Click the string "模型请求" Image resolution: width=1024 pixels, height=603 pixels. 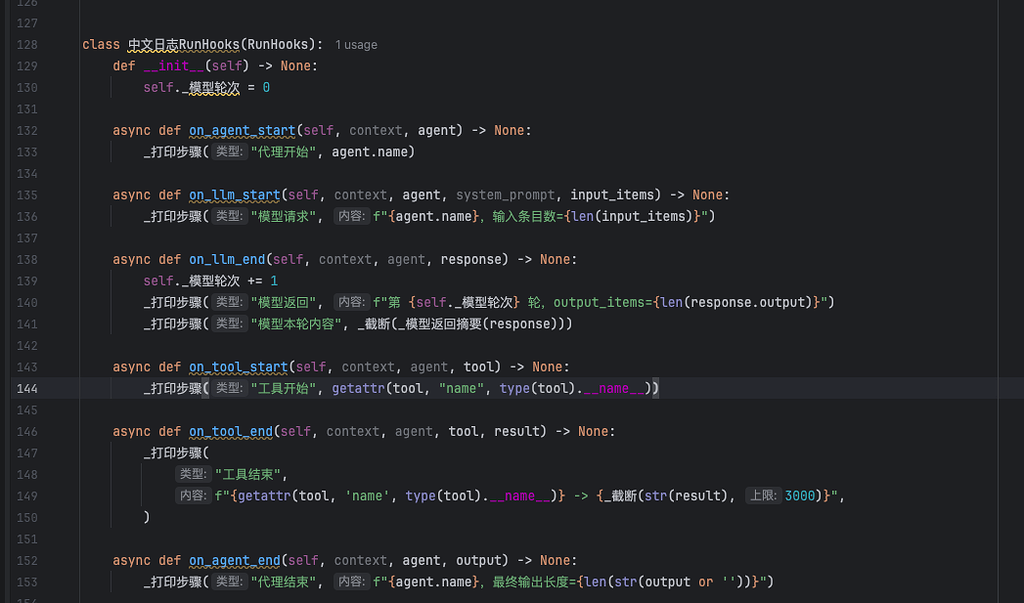tap(283, 216)
